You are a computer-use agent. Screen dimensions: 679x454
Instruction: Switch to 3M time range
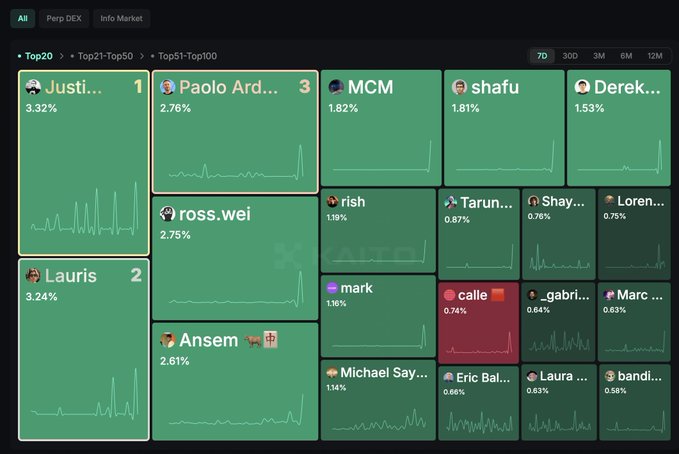599,56
